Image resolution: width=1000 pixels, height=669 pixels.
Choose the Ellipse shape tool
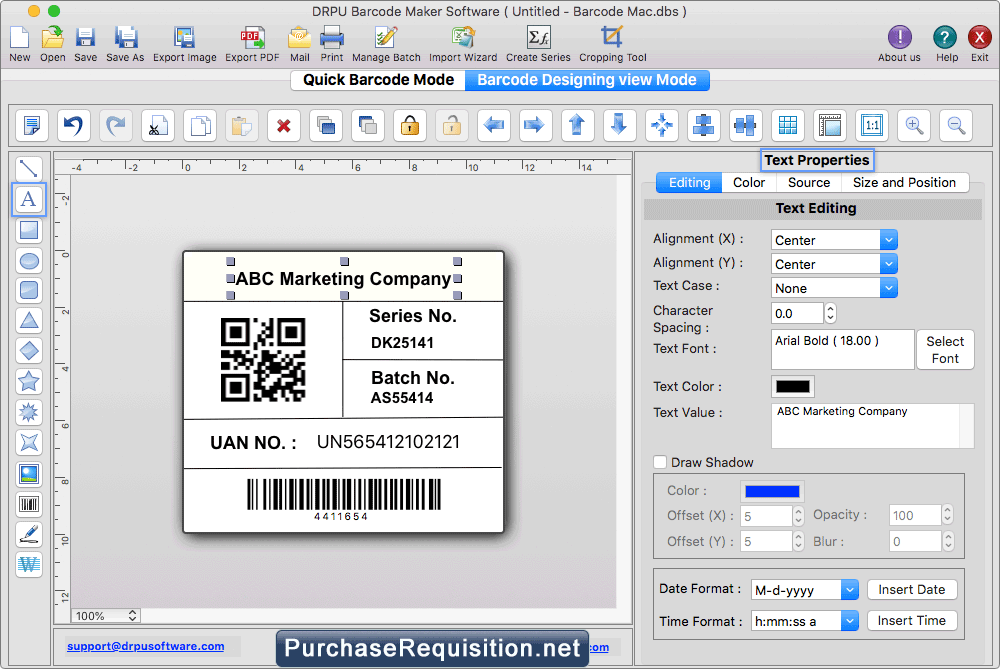tap(29, 261)
